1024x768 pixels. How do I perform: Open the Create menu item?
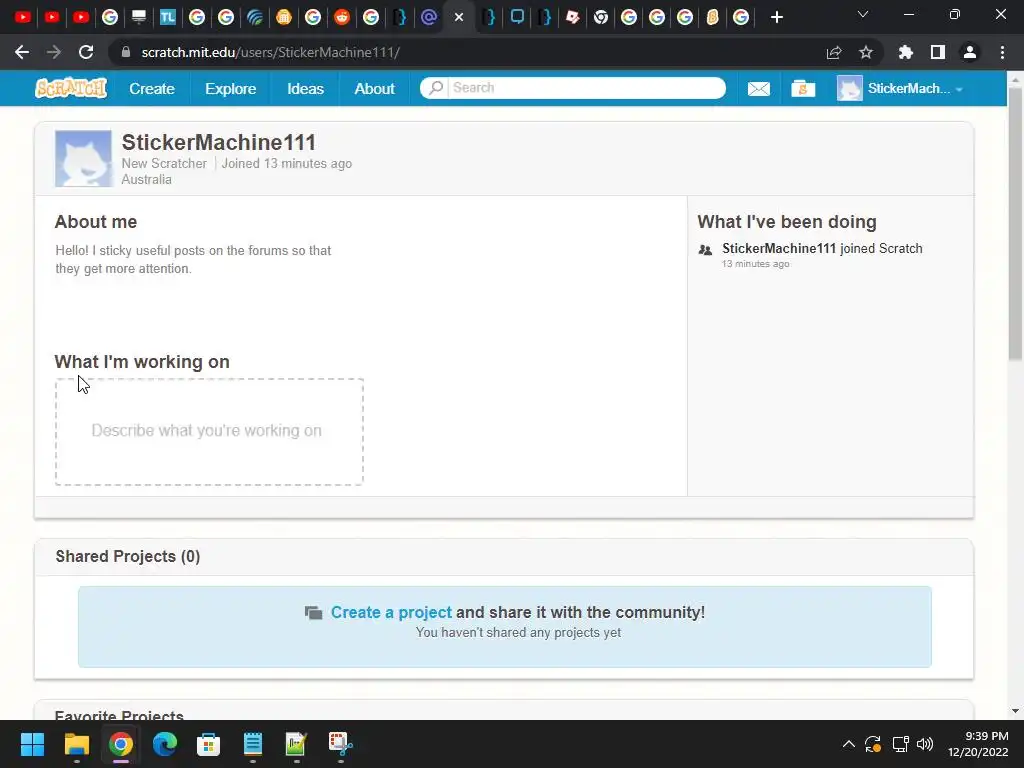pyautogui.click(x=152, y=88)
